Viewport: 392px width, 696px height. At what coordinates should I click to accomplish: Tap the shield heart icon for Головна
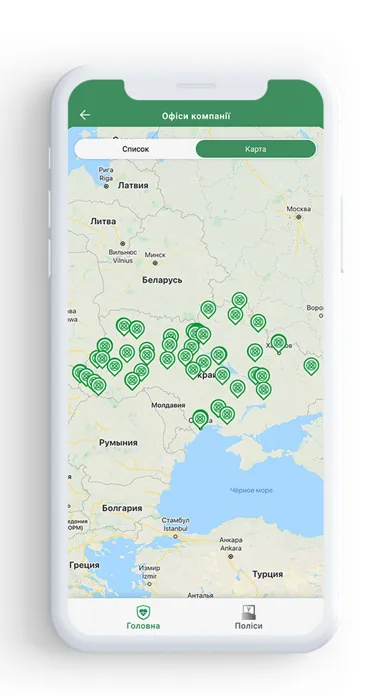pos(143,612)
